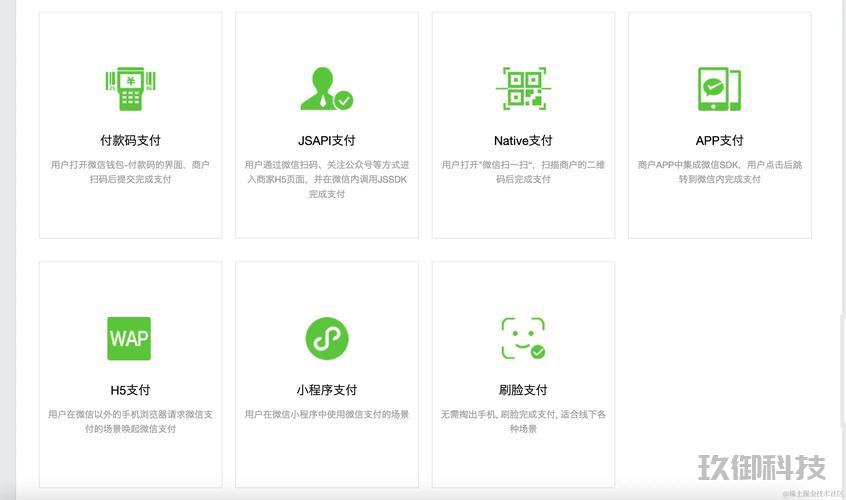This screenshot has height=500, width=846.
Task: Click the 付款码支付 POS terminal icon
Action: pyautogui.click(x=130, y=89)
